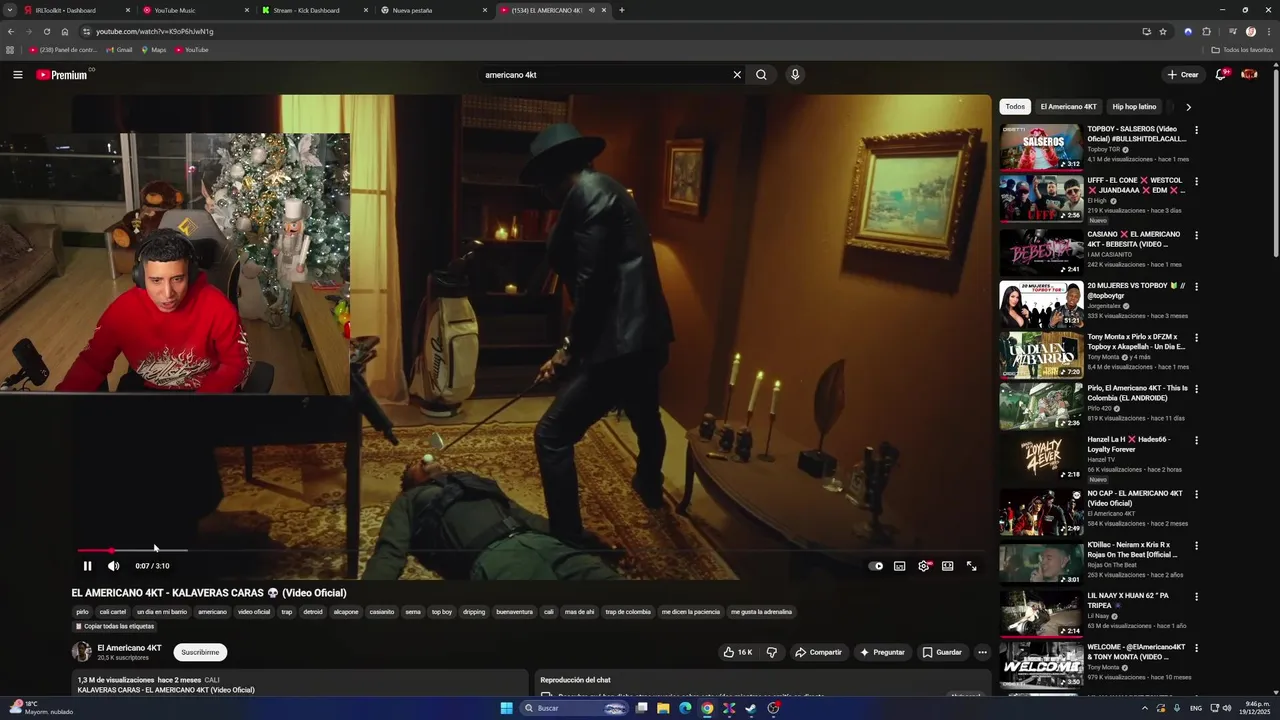Click the Preguntar button

point(882,652)
